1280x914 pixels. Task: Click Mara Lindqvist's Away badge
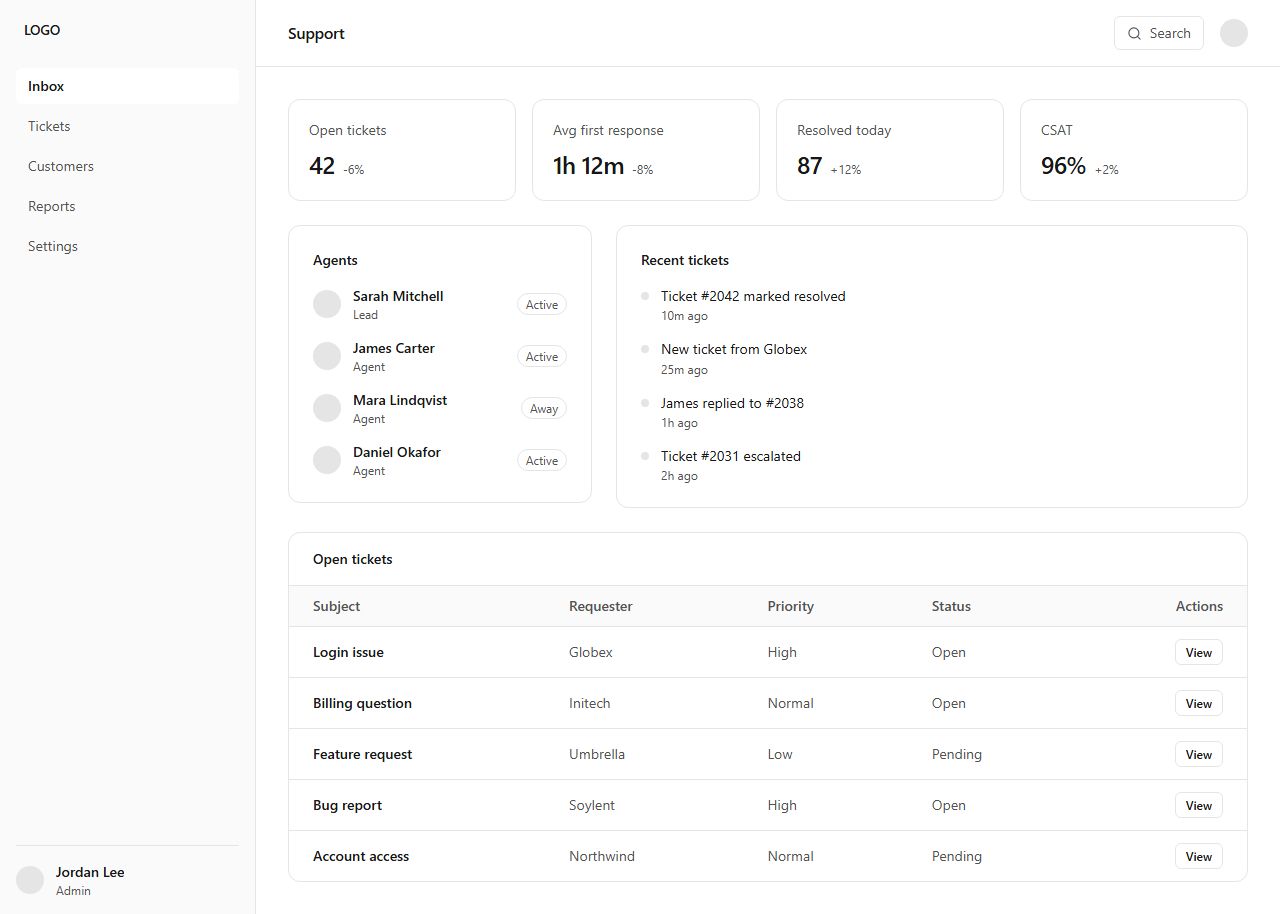544,408
